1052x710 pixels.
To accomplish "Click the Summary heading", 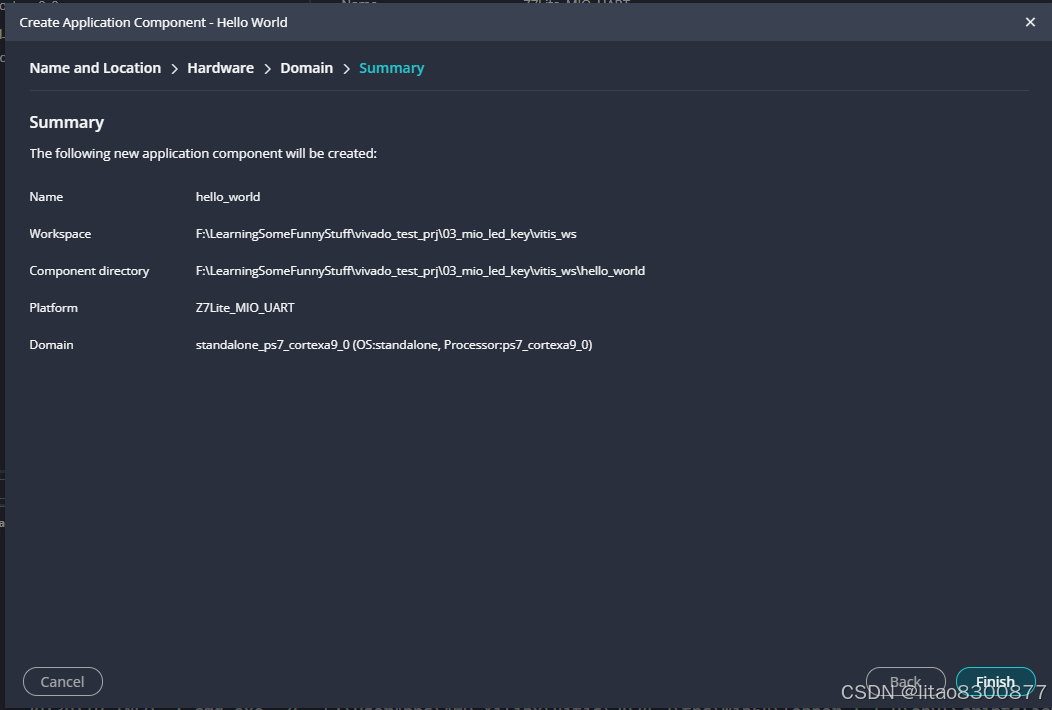I will coord(66,122).
